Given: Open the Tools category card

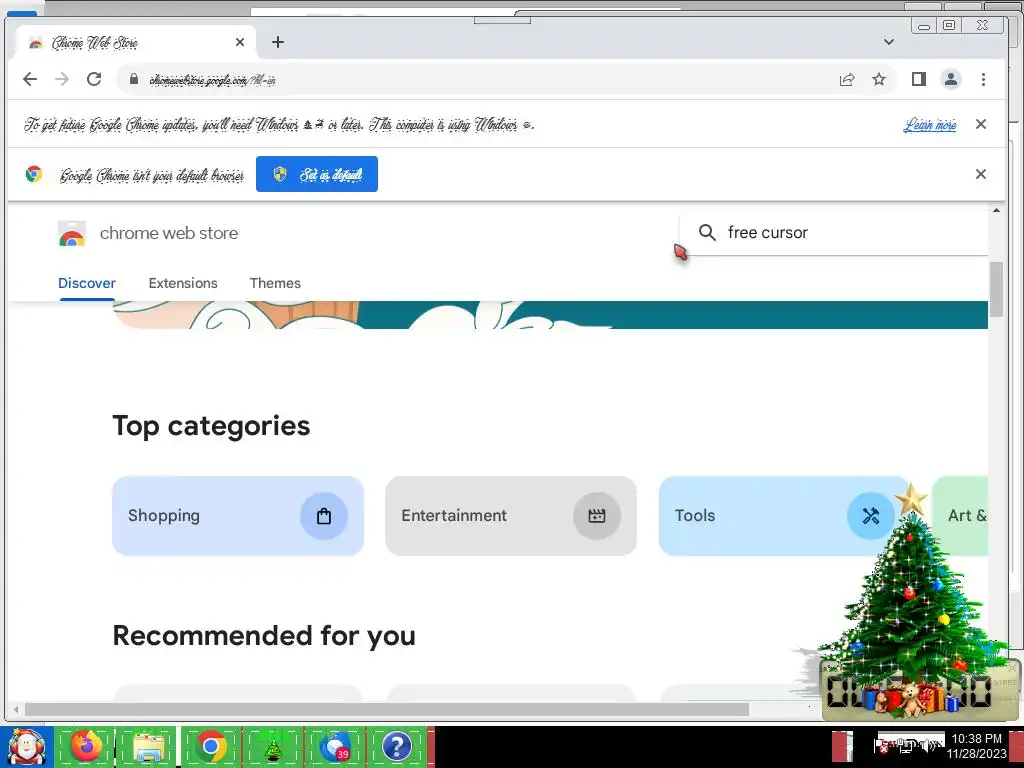Looking at the screenshot, I should pos(784,516).
